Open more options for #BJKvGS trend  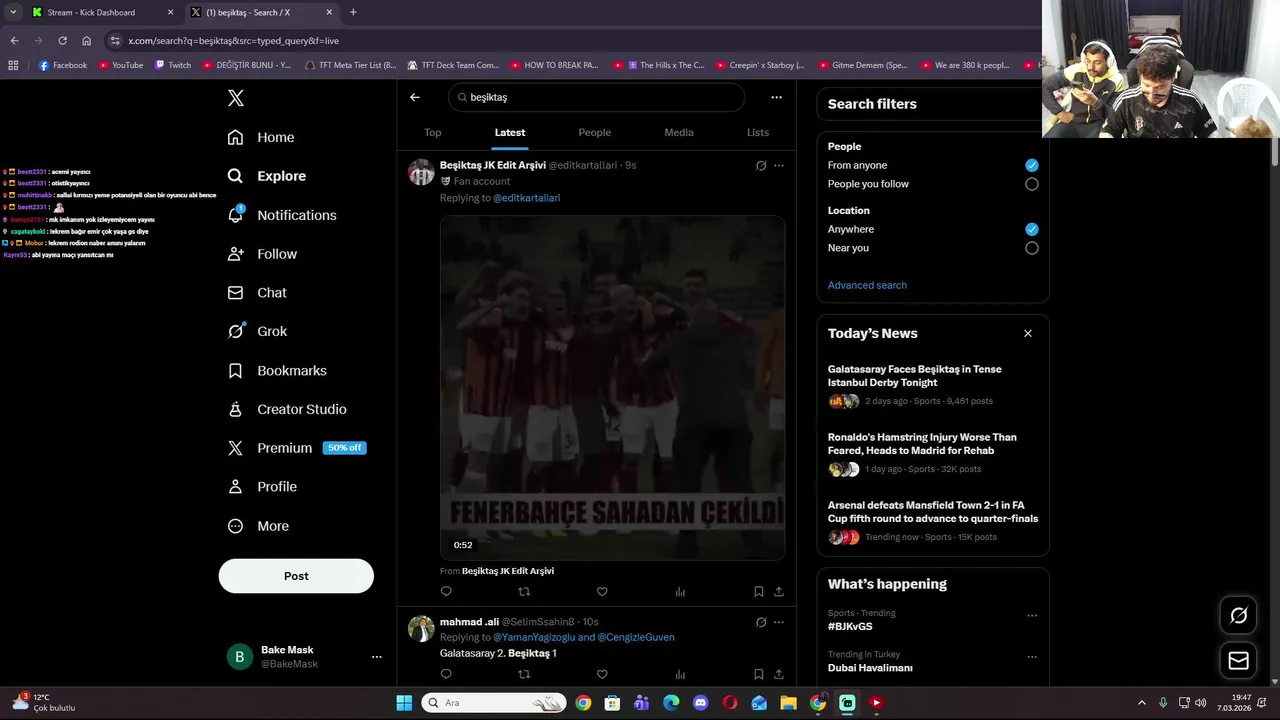pos(1032,615)
